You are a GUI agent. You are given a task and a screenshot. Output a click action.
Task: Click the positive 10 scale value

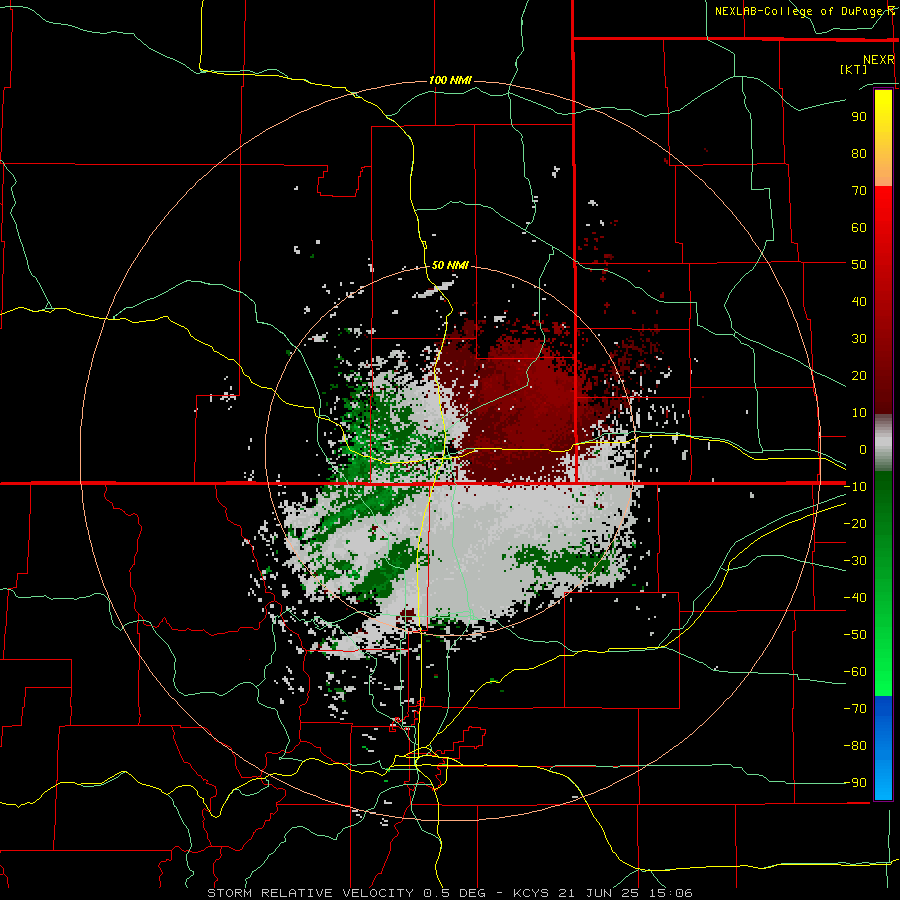pyautogui.click(x=859, y=413)
